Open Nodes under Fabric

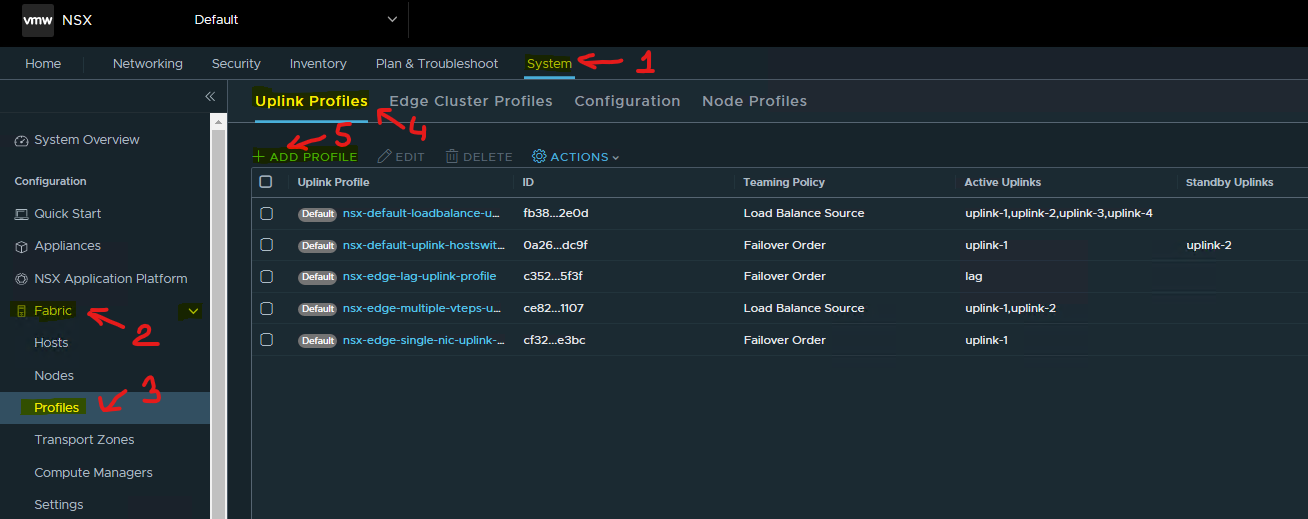(54, 376)
